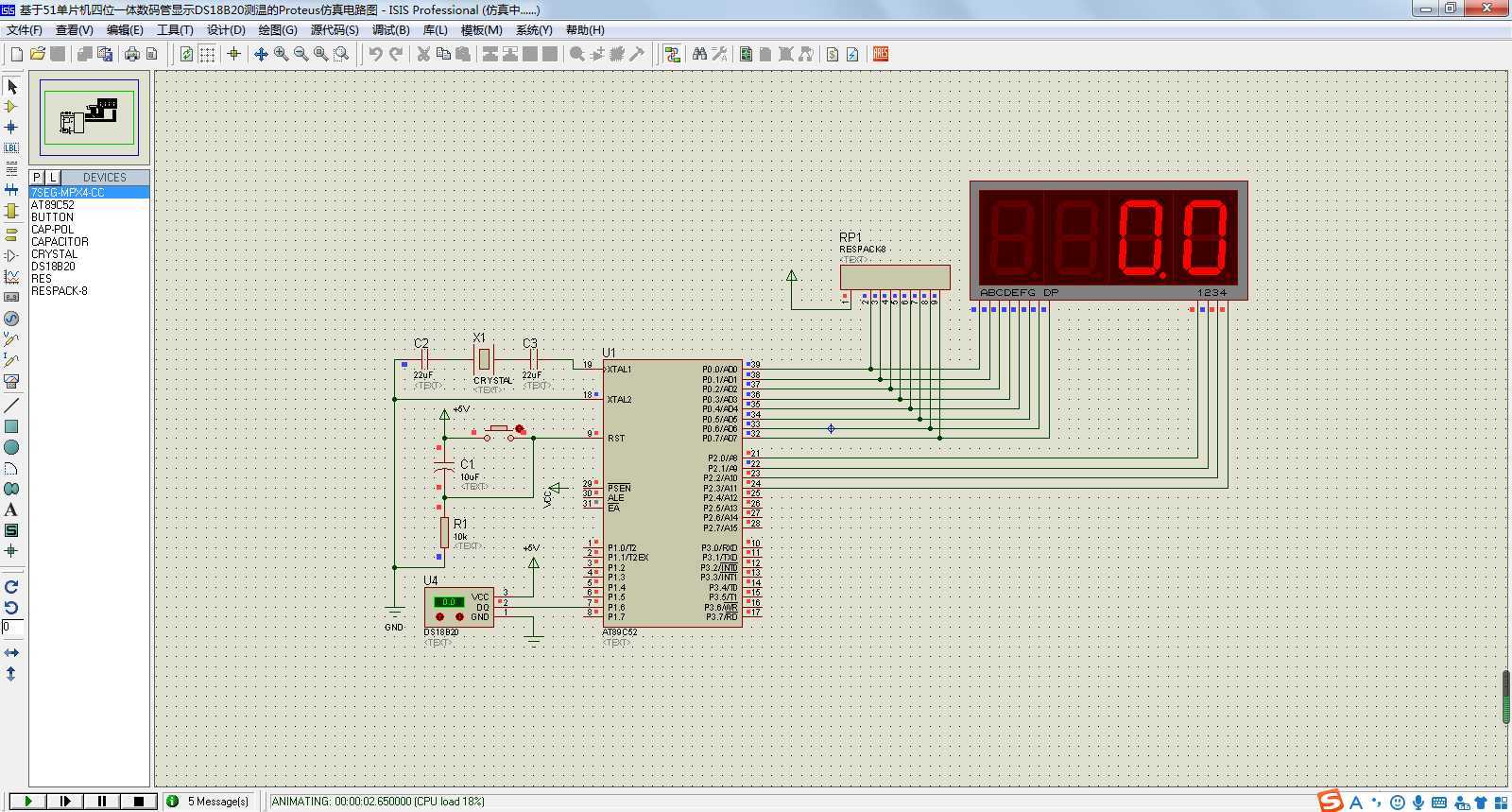The height and width of the screenshot is (812, 1512).
Task: Click the Search and Tag binoculars icon
Action: point(699,54)
